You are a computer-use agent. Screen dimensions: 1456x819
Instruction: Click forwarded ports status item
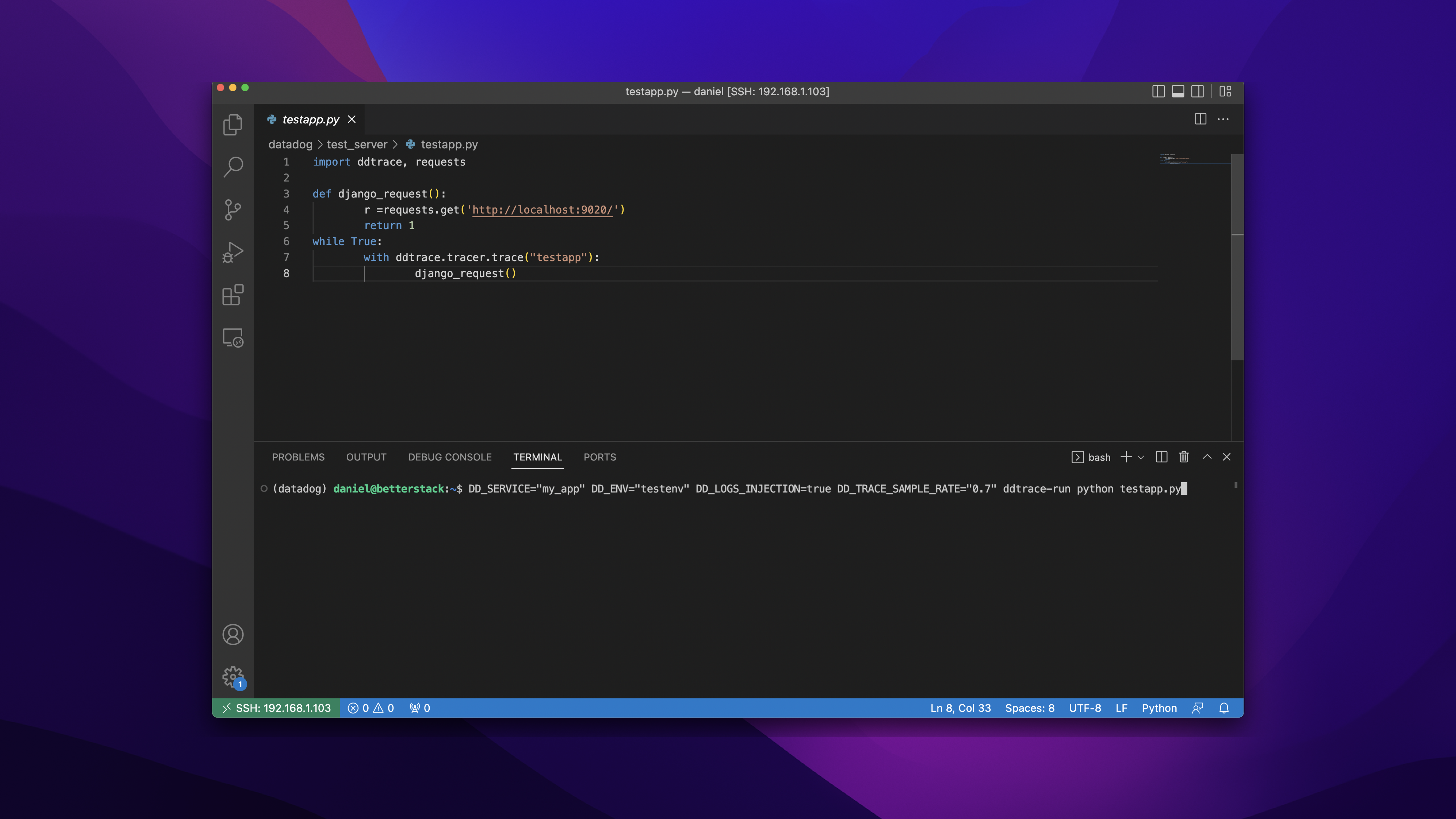coord(420,708)
